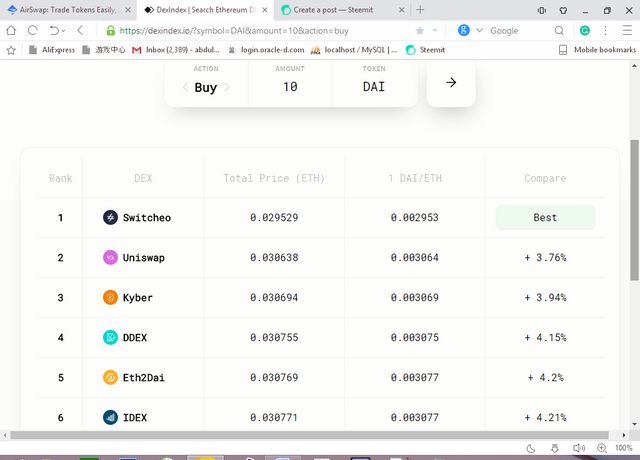640x460 pixels.
Task: Click the DDEX logo icon
Action: 110,337
